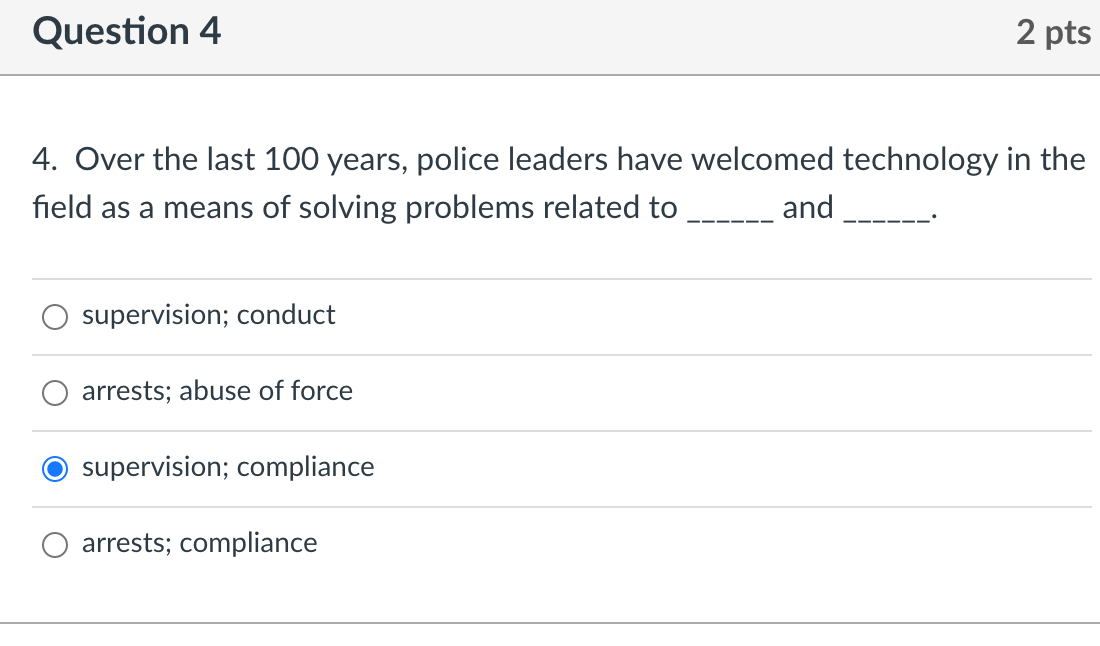Click the "supervision; compliance" answer text
Viewport: 1100px width, 646px height.
[228, 467]
